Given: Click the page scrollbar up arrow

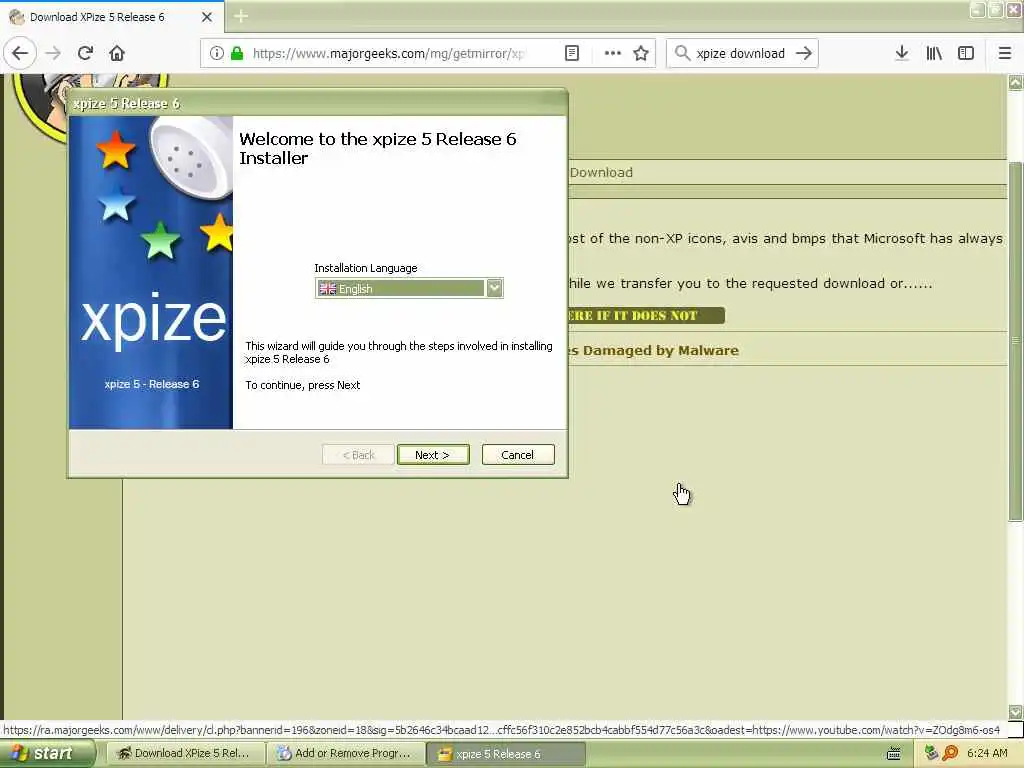Looking at the screenshot, I should click(1016, 82).
